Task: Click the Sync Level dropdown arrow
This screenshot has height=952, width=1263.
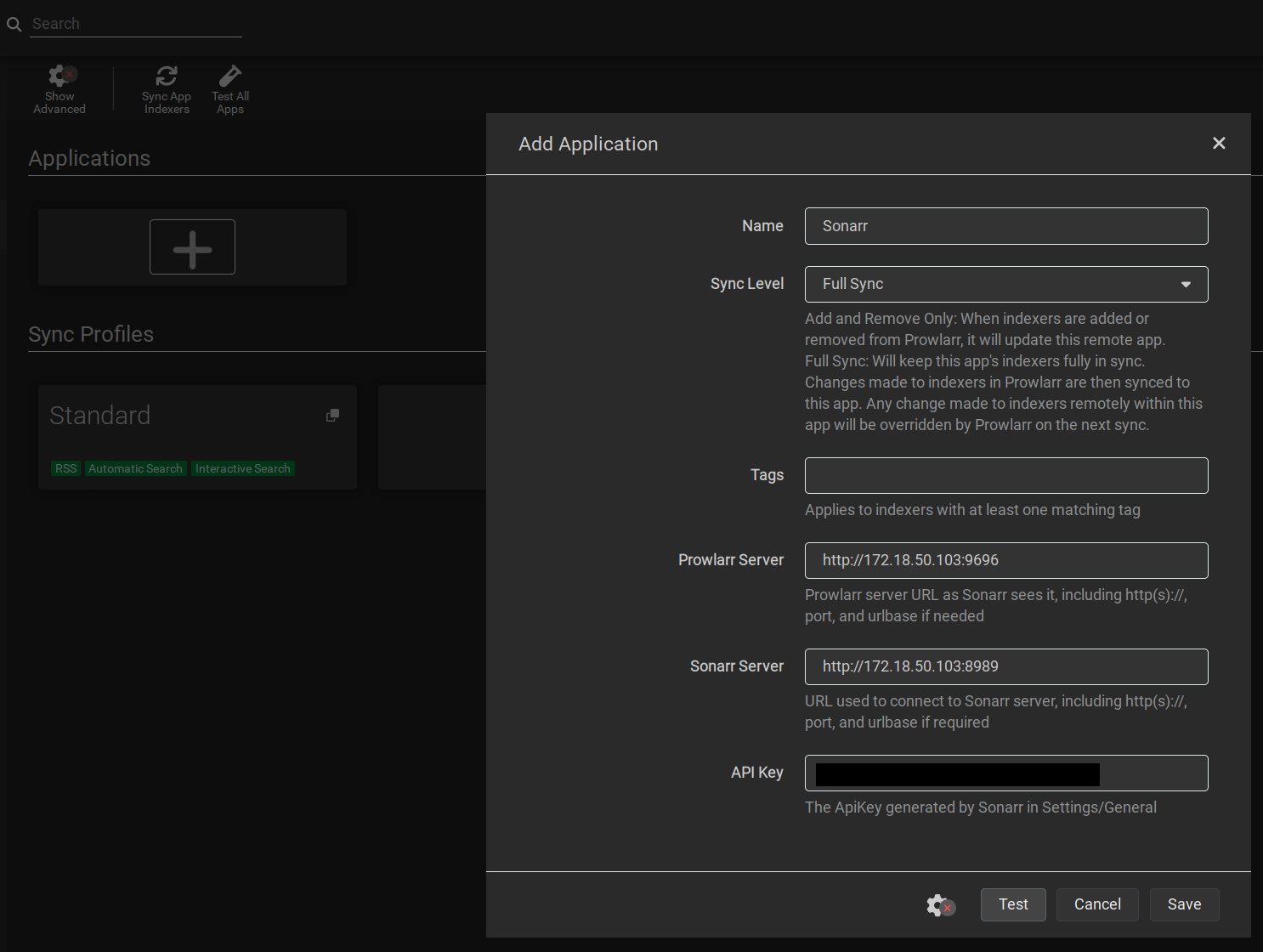Action: click(1186, 285)
